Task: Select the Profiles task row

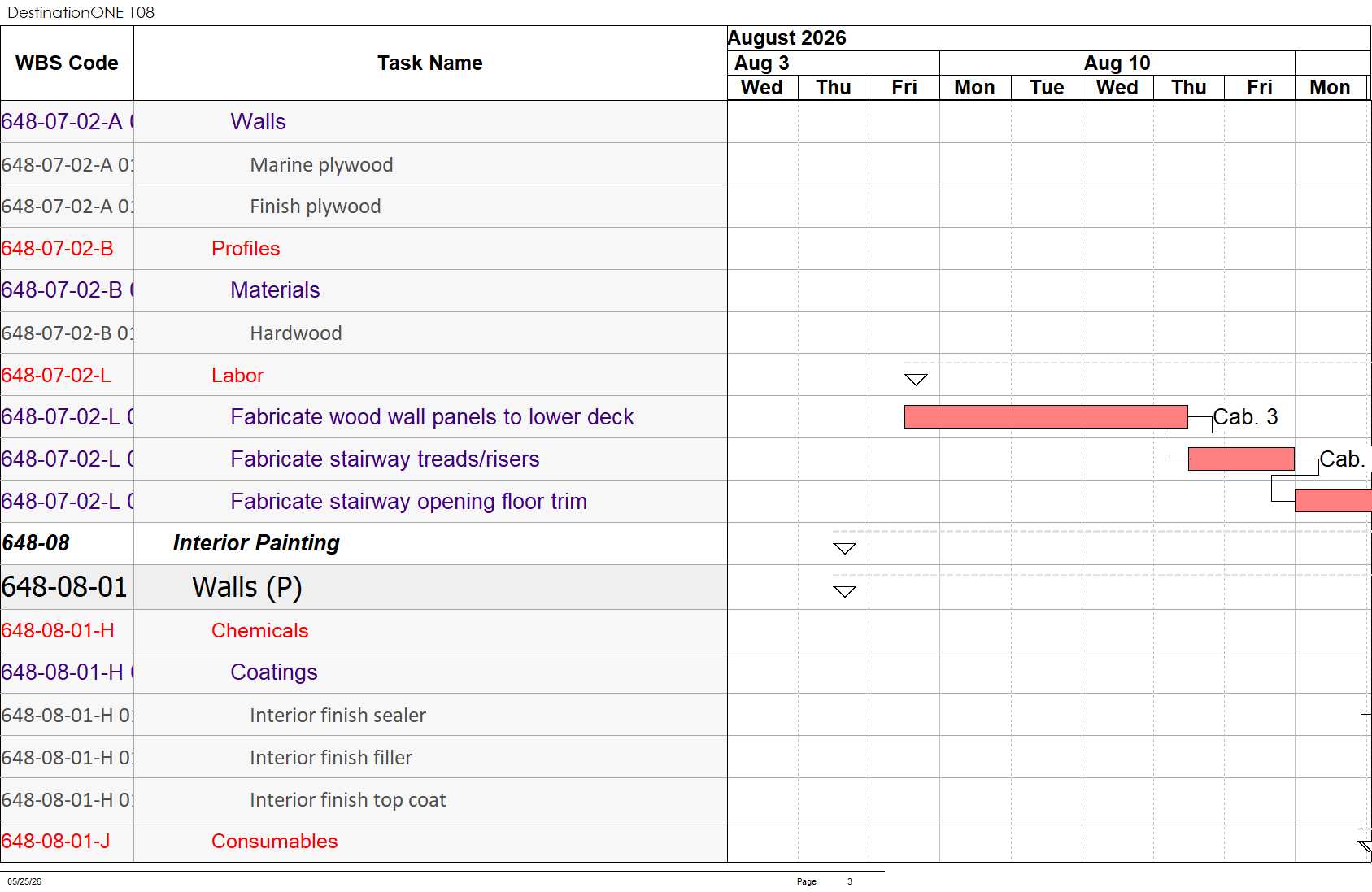Action: [364, 248]
